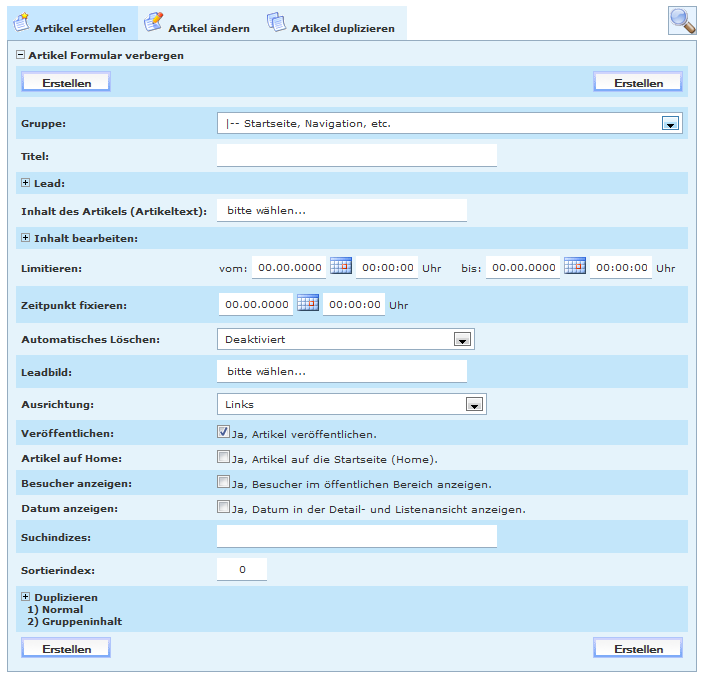Open calendar picker for Limitieren start date
This screenshot has height=677, width=704.
pyautogui.click(x=341, y=267)
